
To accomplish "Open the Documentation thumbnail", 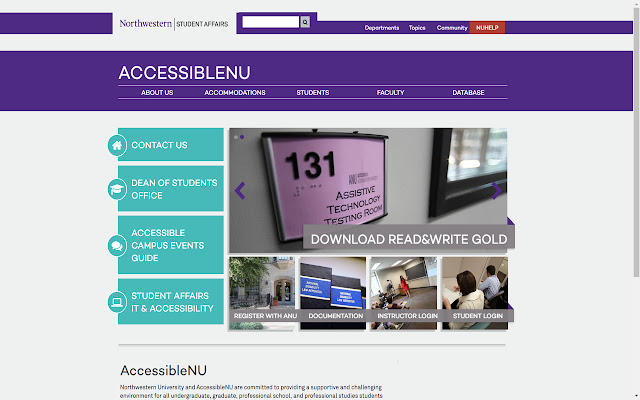I will pyautogui.click(x=333, y=293).
